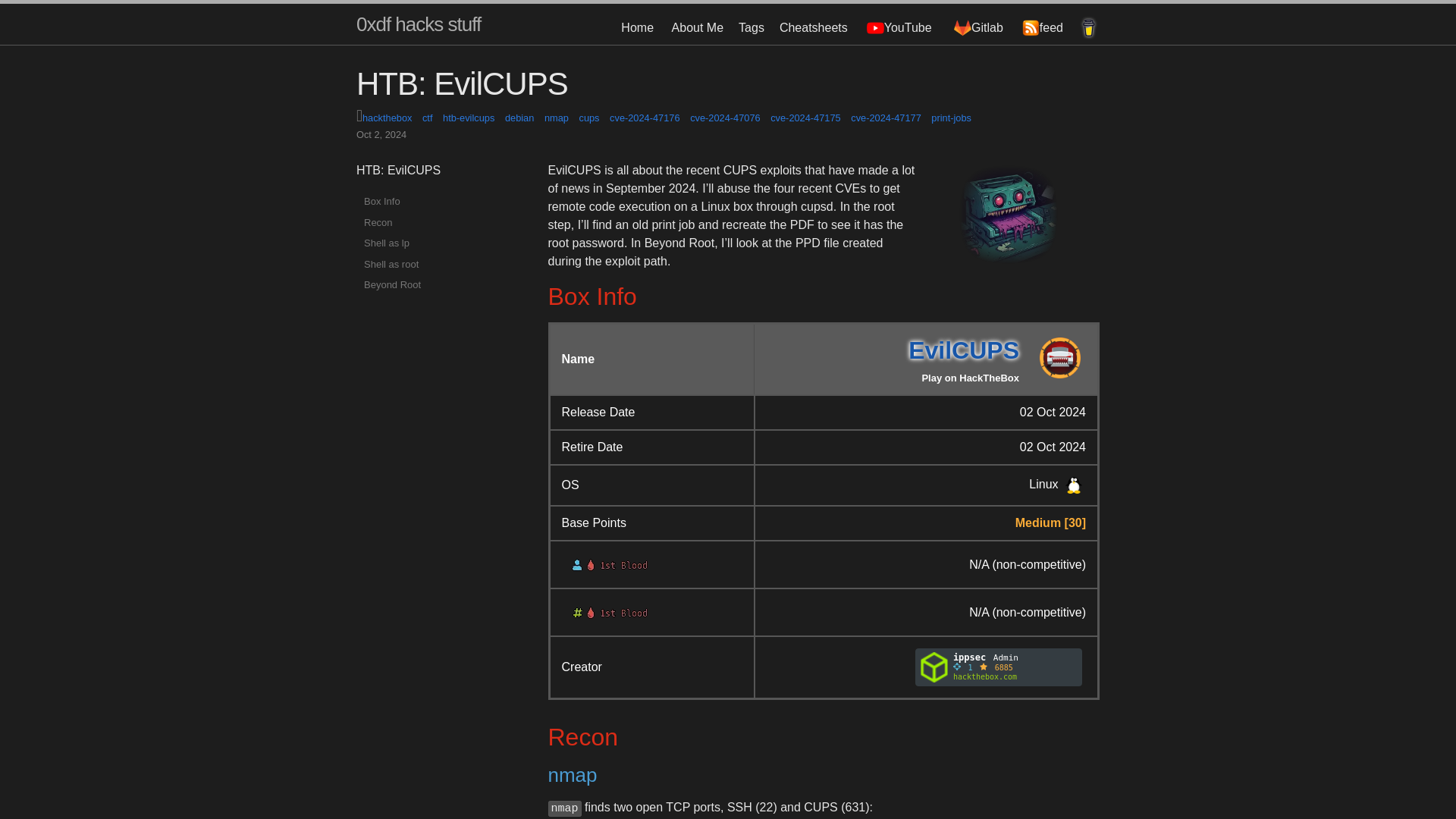
Task: Click the EvilCUPS printer avatar badge
Action: [x=1059, y=358]
